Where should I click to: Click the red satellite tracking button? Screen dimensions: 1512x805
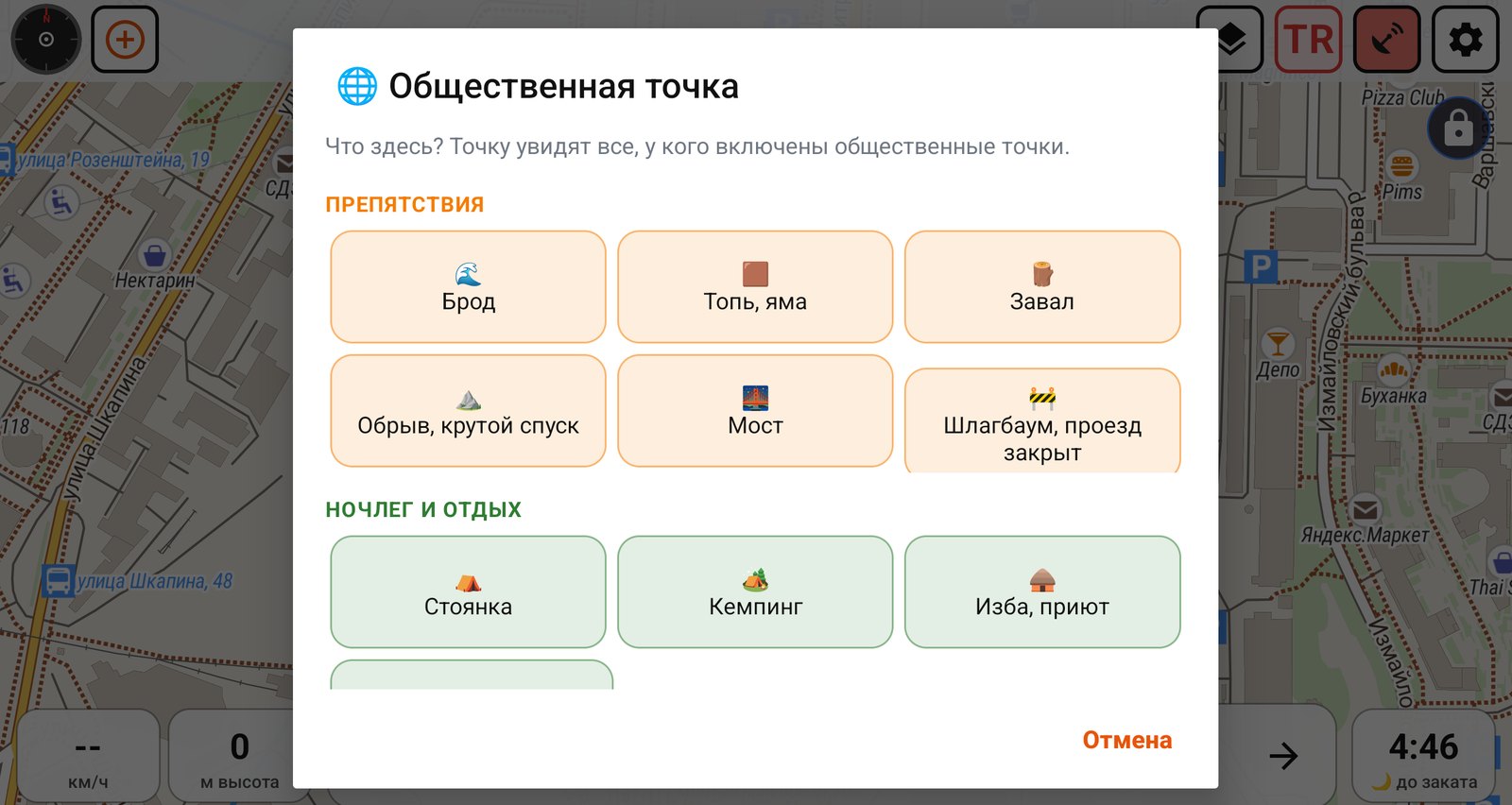[1387, 40]
